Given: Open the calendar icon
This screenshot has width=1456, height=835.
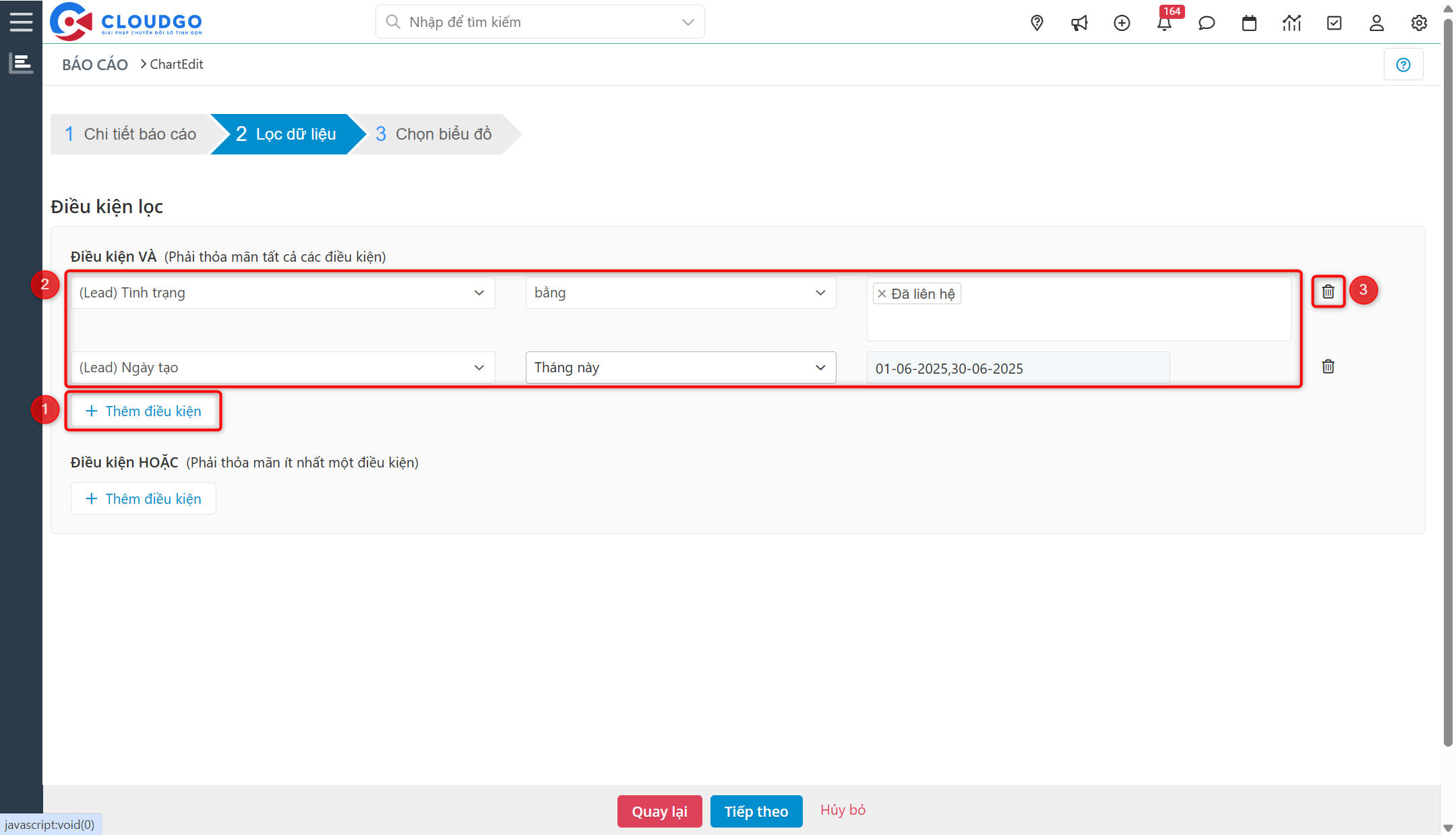Looking at the screenshot, I should (1249, 22).
